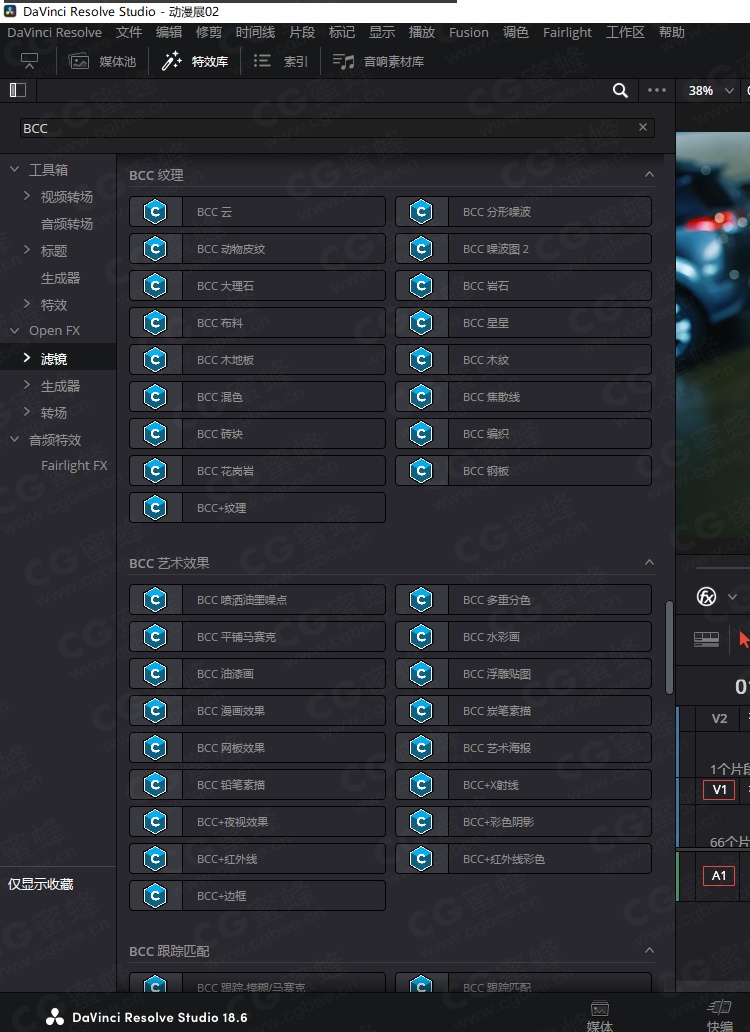The width and height of the screenshot is (750, 1032).
Task: Toggle the 特效库 effects library panel
Action: click(x=195, y=61)
